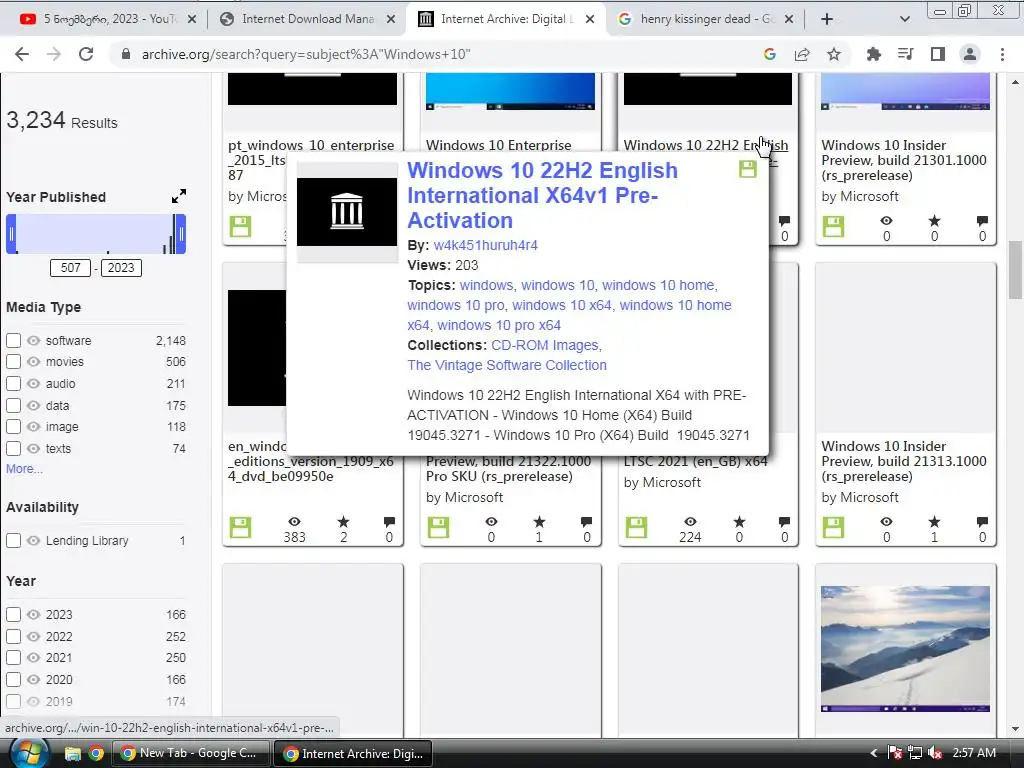The width and height of the screenshot is (1024, 768).
Task: Check the software media type checkbox
Action: click(x=14, y=341)
